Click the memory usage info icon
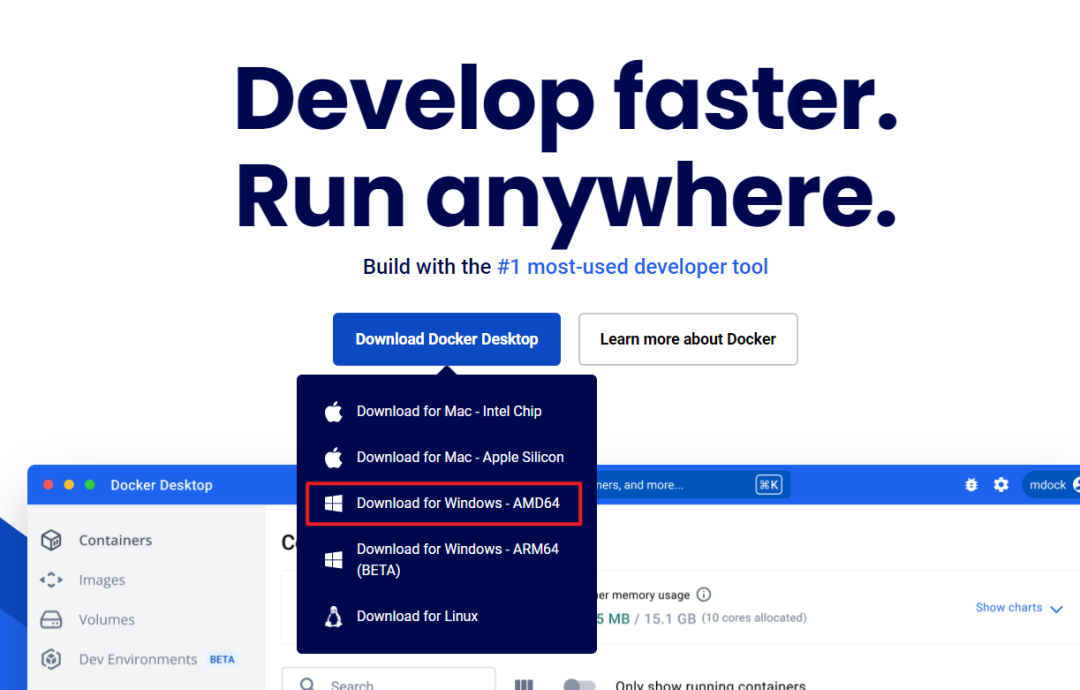1080x690 pixels. pyautogui.click(x=703, y=594)
